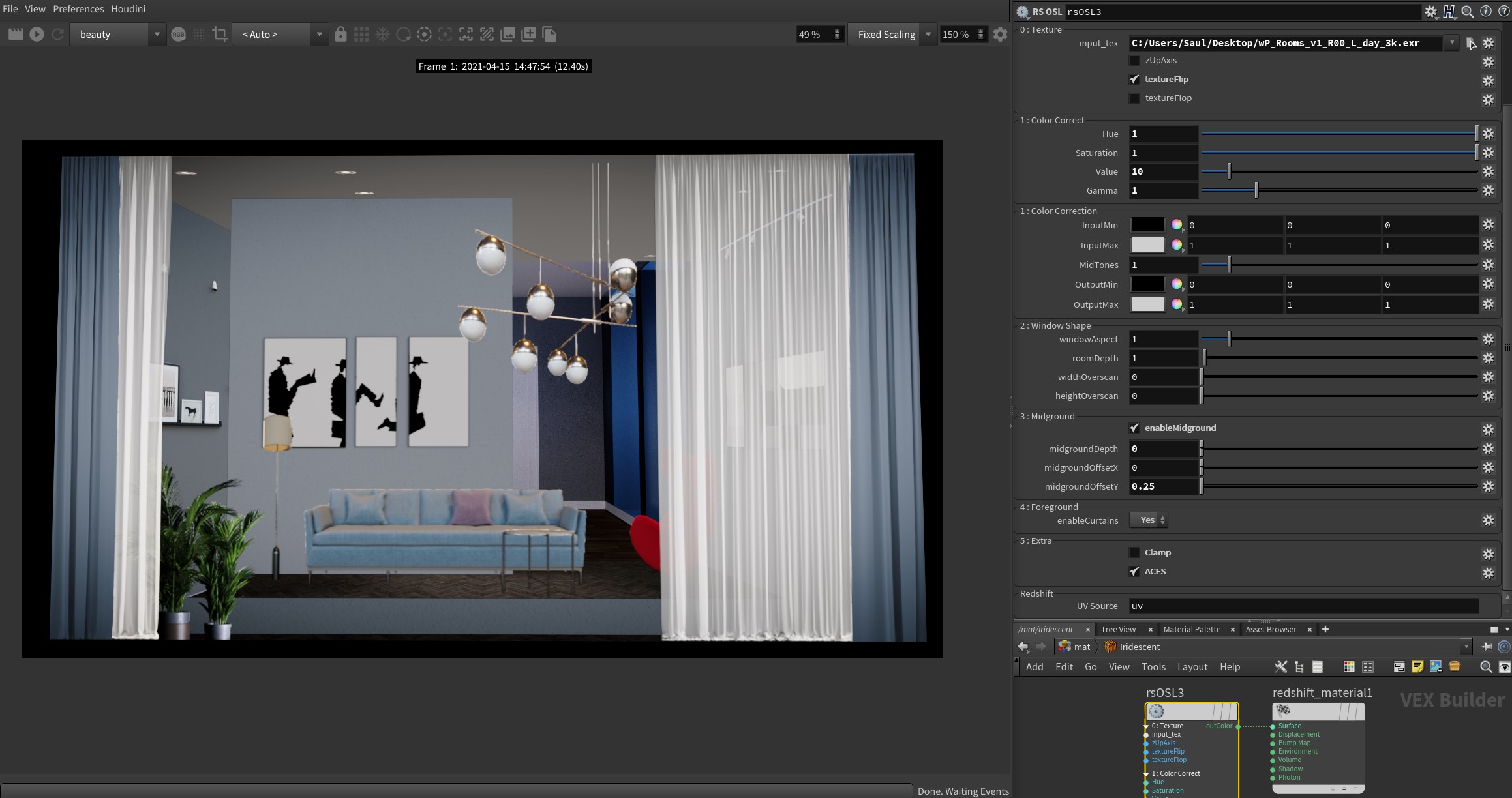1512x798 pixels.
Task: Click the color palette icon in network toolbar
Action: pyautogui.click(x=1348, y=666)
